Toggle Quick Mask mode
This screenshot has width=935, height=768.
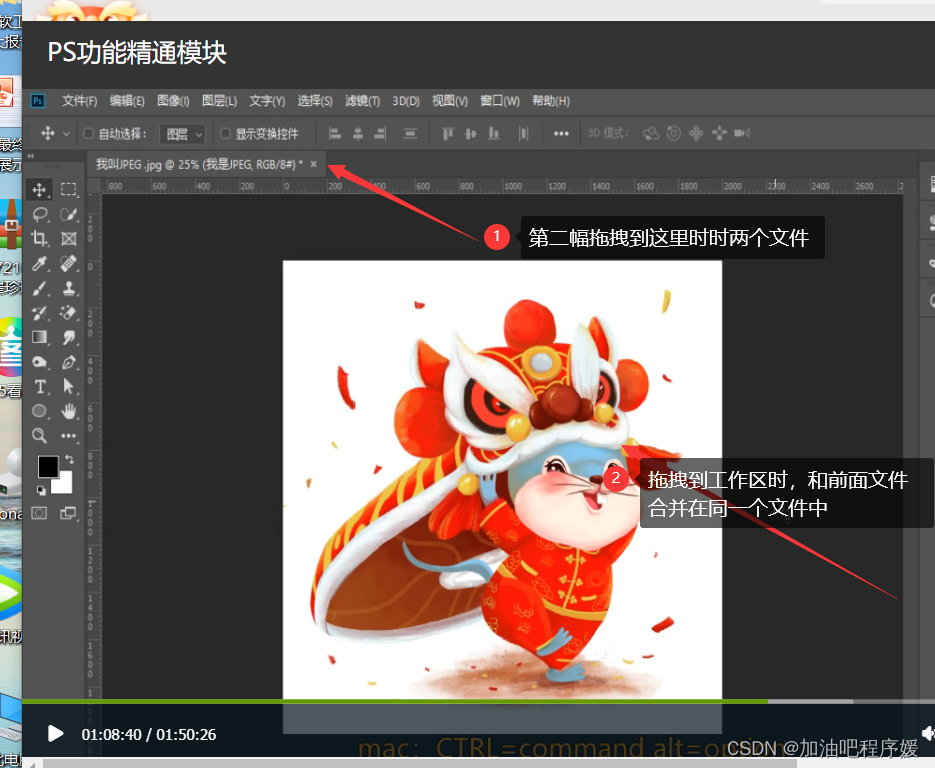pyautogui.click(x=39, y=513)
